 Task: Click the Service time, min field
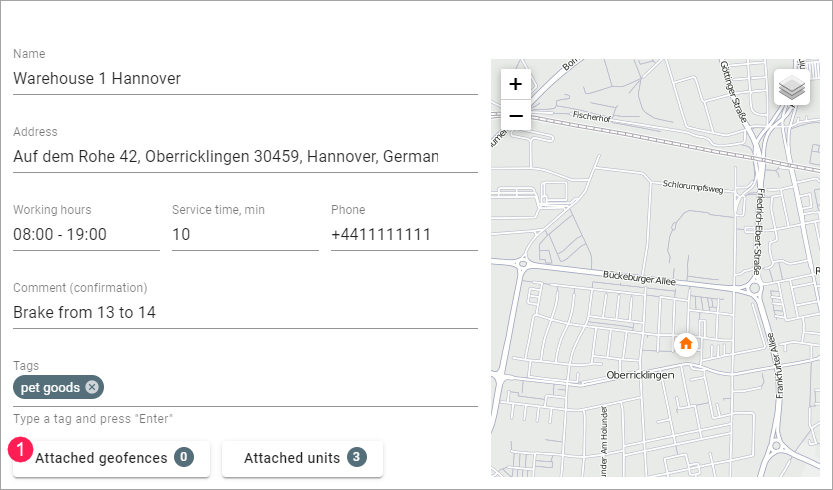tap(245, 234)
